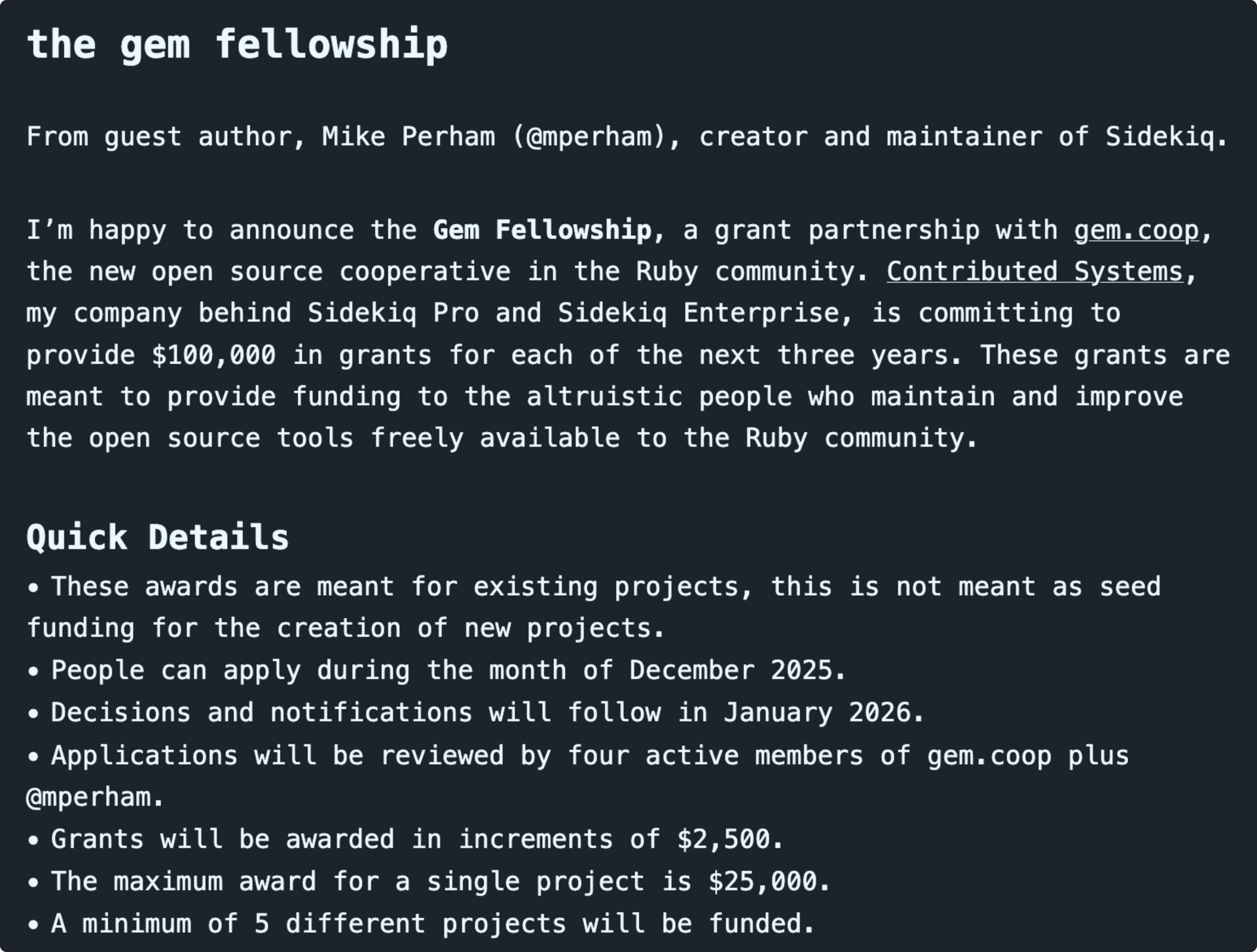Click the word "Sidekiq." ending the author line

1166,137
